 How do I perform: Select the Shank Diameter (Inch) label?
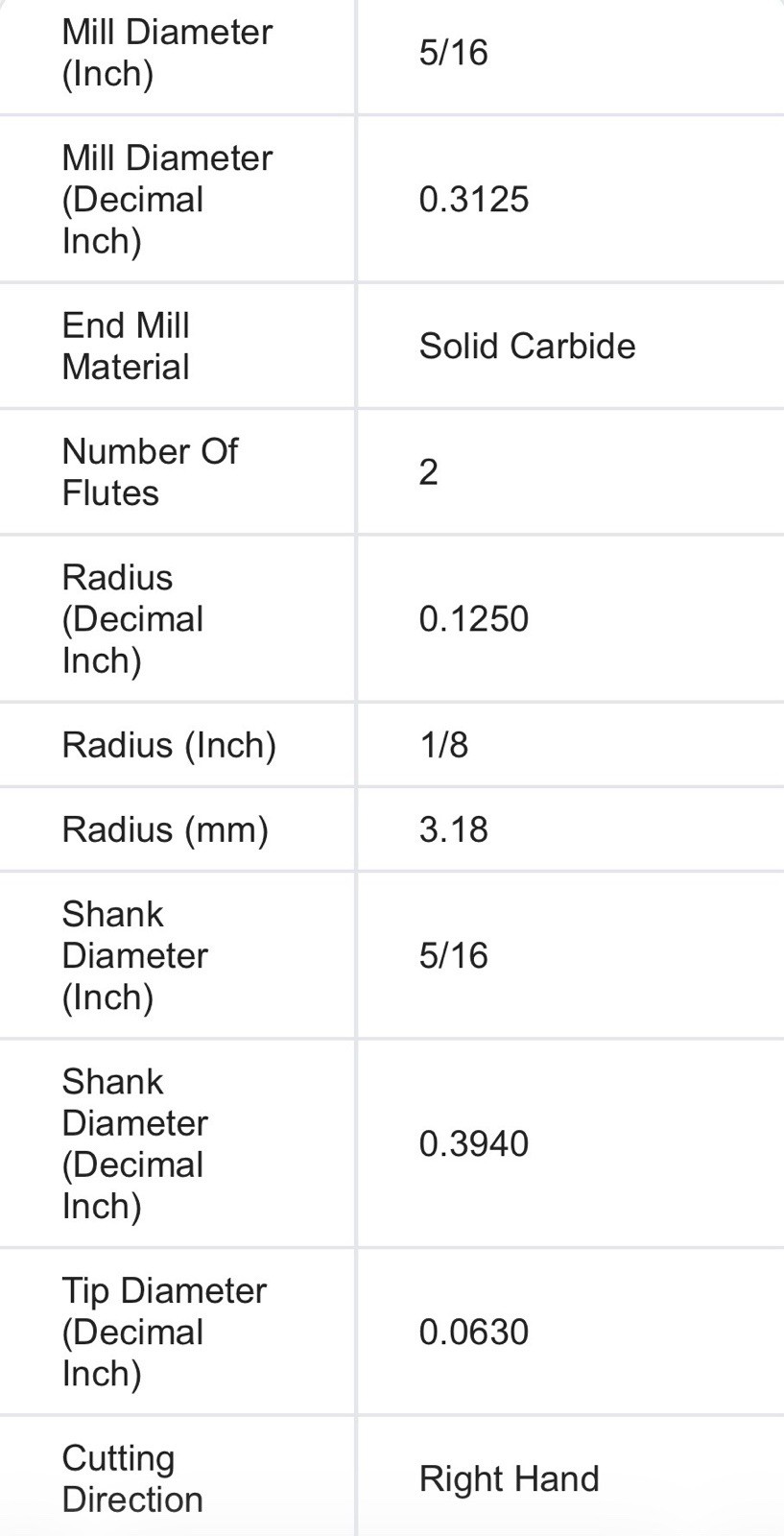point(135,955)
